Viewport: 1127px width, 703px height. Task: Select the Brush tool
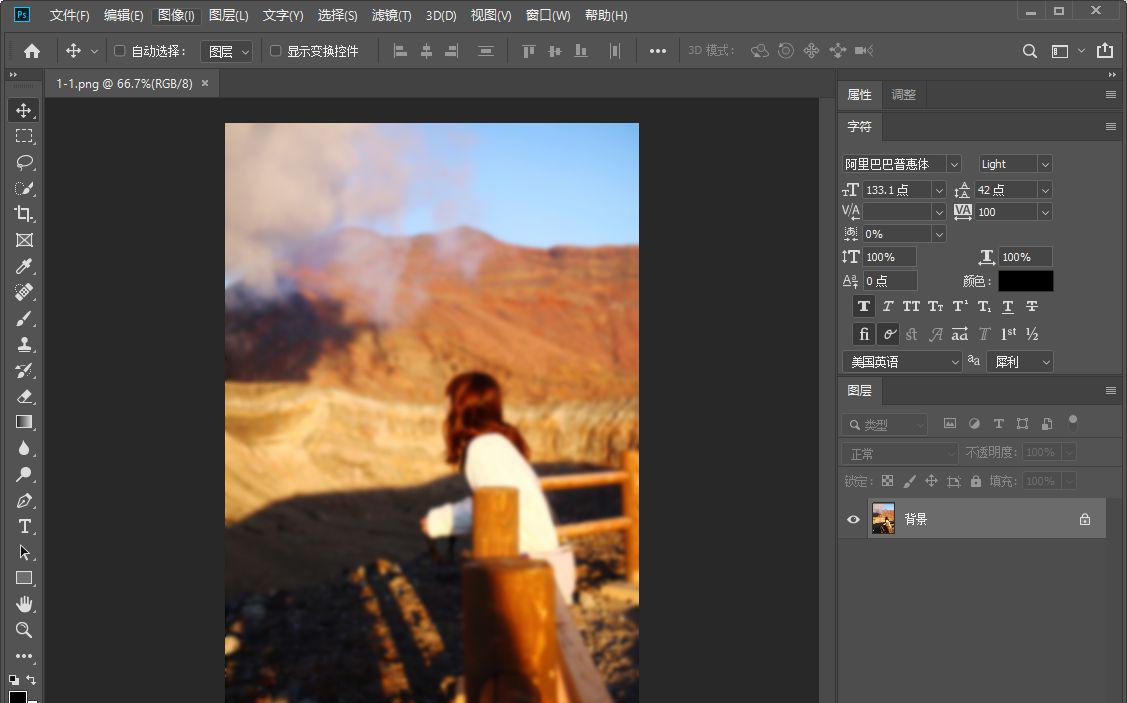click(24, 318)
